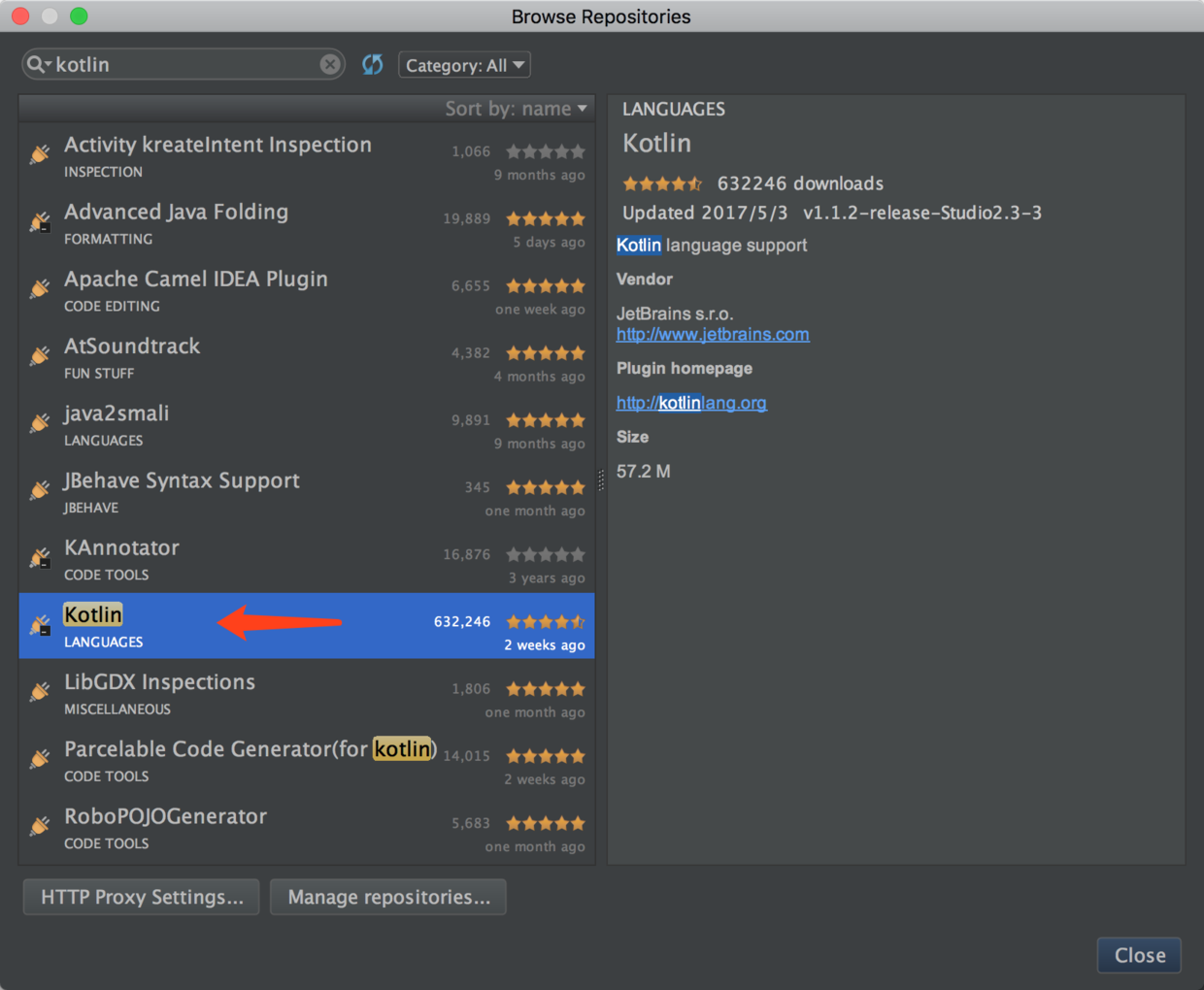Click '632246 downloads' in details panel
This screenshot has width=1204, height=990.
[800, 183]
